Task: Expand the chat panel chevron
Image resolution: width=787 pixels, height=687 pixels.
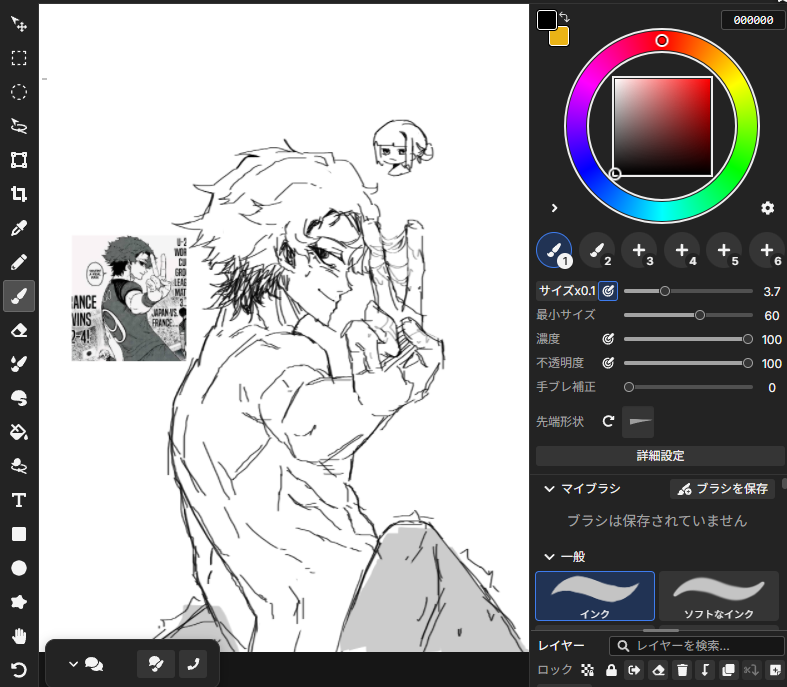Action: pyautogui.click(x=73, y=664)
